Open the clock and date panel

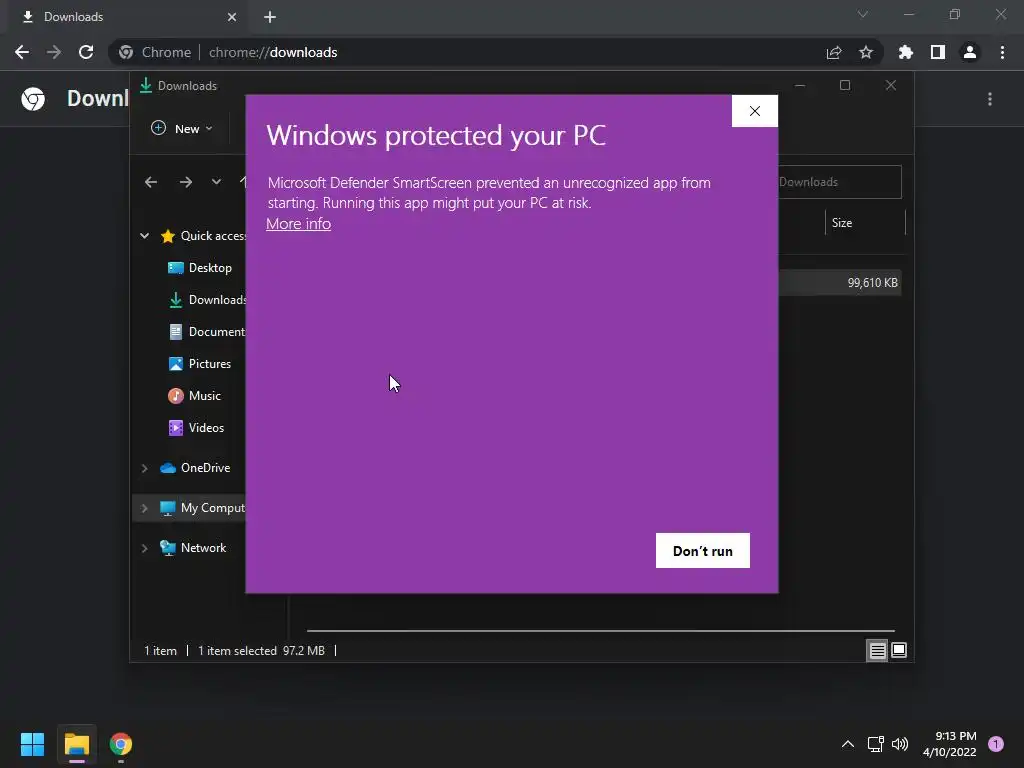pos(950,744)
